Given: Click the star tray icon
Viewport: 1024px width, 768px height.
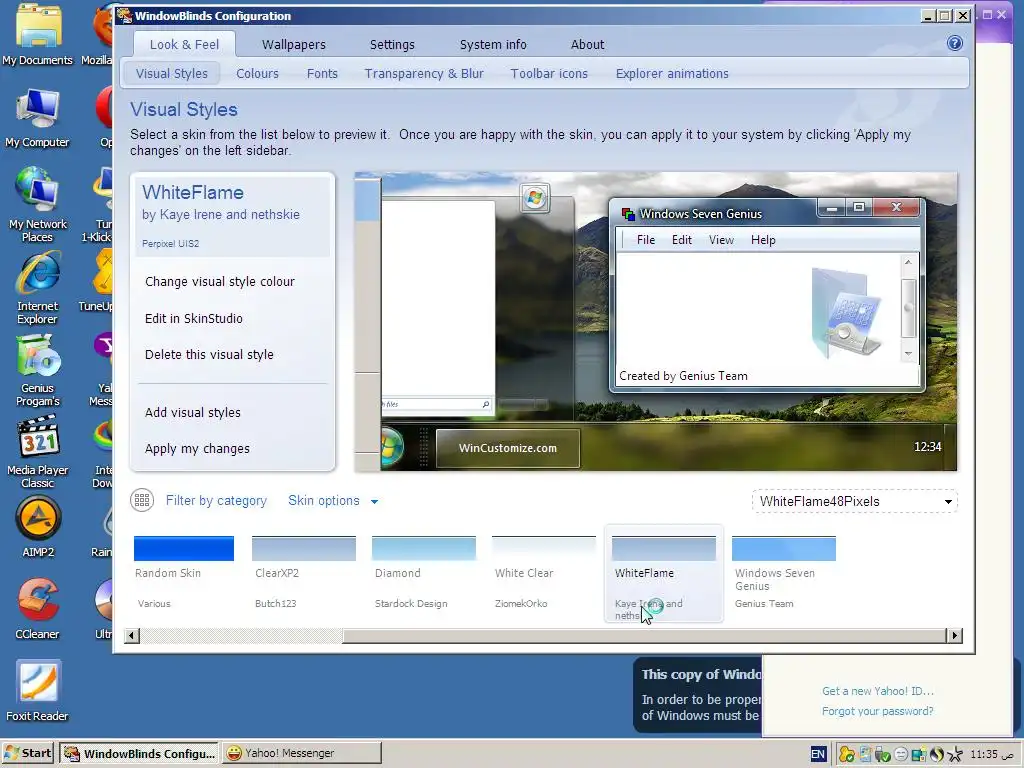Looking at the screenshot, I should pyautogui.click(x=955, y=754).
